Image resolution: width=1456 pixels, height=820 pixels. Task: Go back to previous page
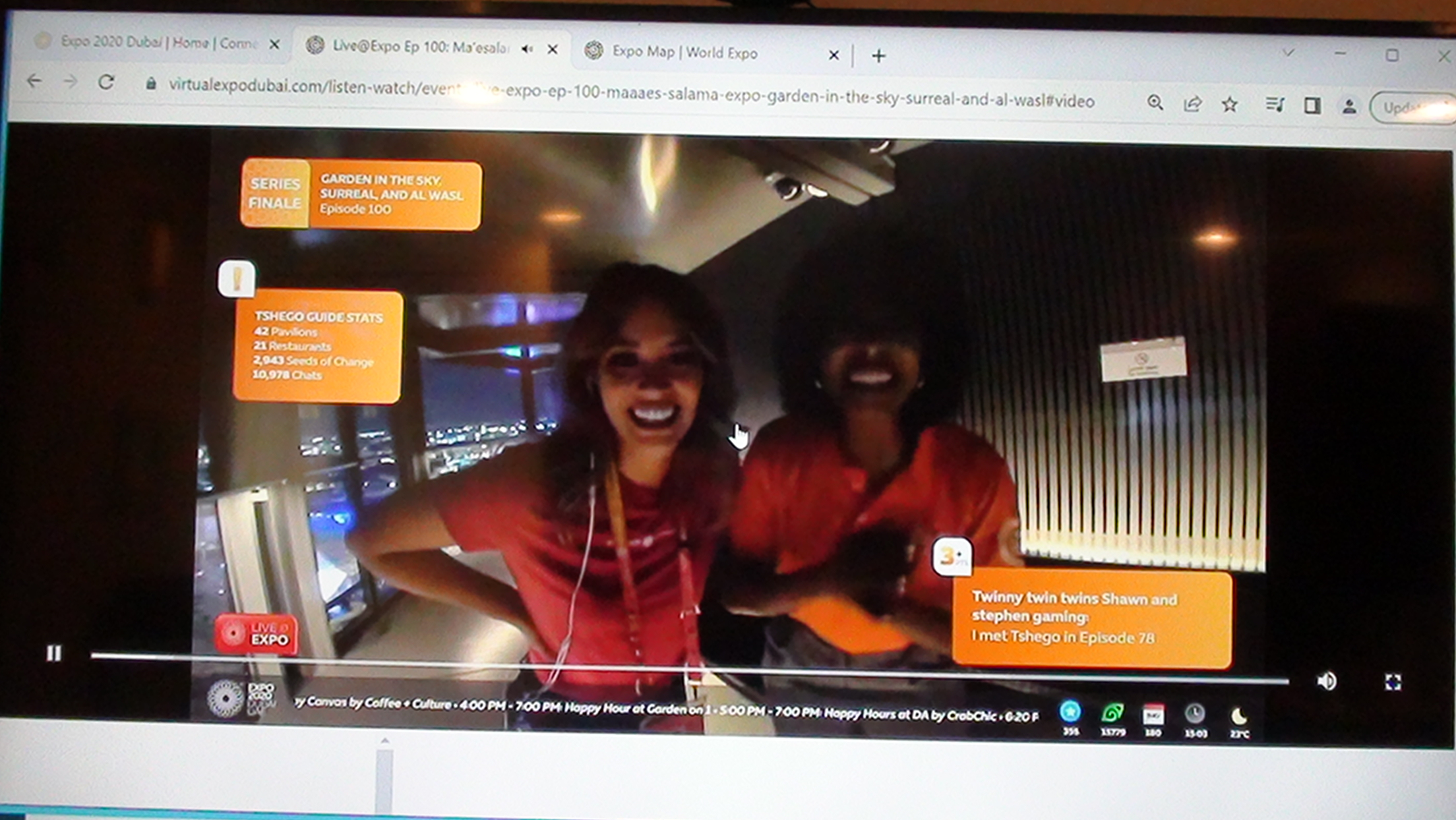(34, 81)
